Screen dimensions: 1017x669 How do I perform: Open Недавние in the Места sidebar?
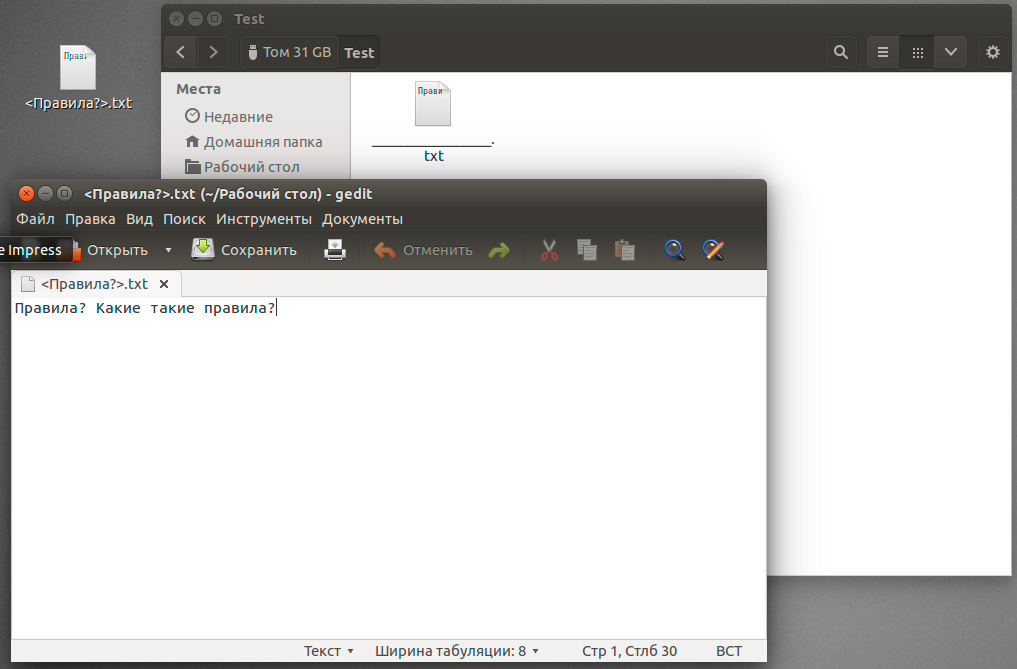pos(229,117)
